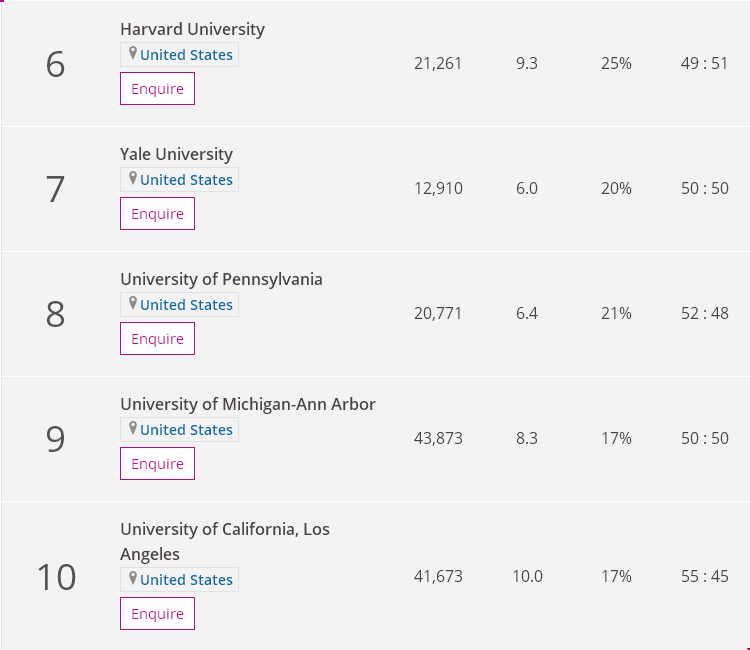
Task: Click Enquire for University of Michigan-Ann Arbor
Action: point(157,463)
